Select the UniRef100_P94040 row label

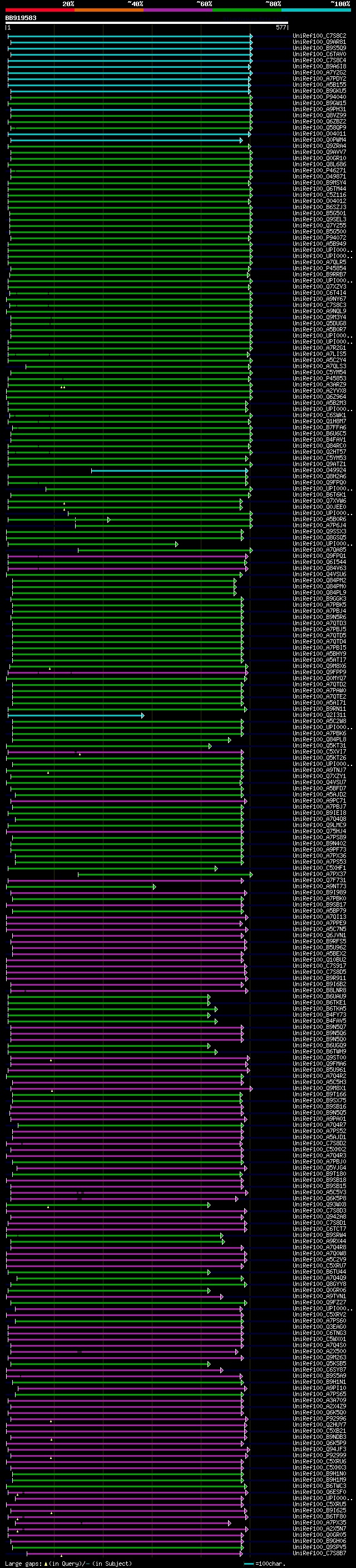pyautogui.click(x=319, y=97)
